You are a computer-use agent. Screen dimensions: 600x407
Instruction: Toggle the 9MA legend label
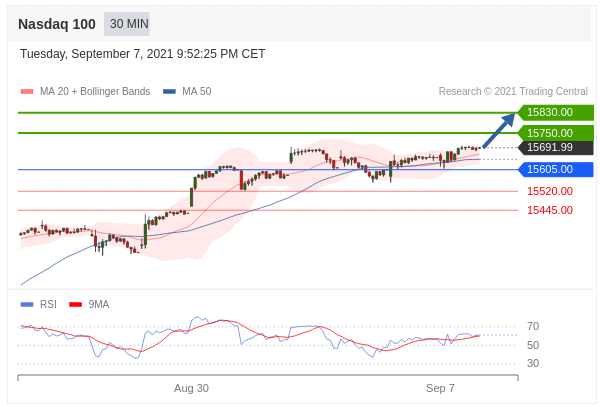(99, 304)
